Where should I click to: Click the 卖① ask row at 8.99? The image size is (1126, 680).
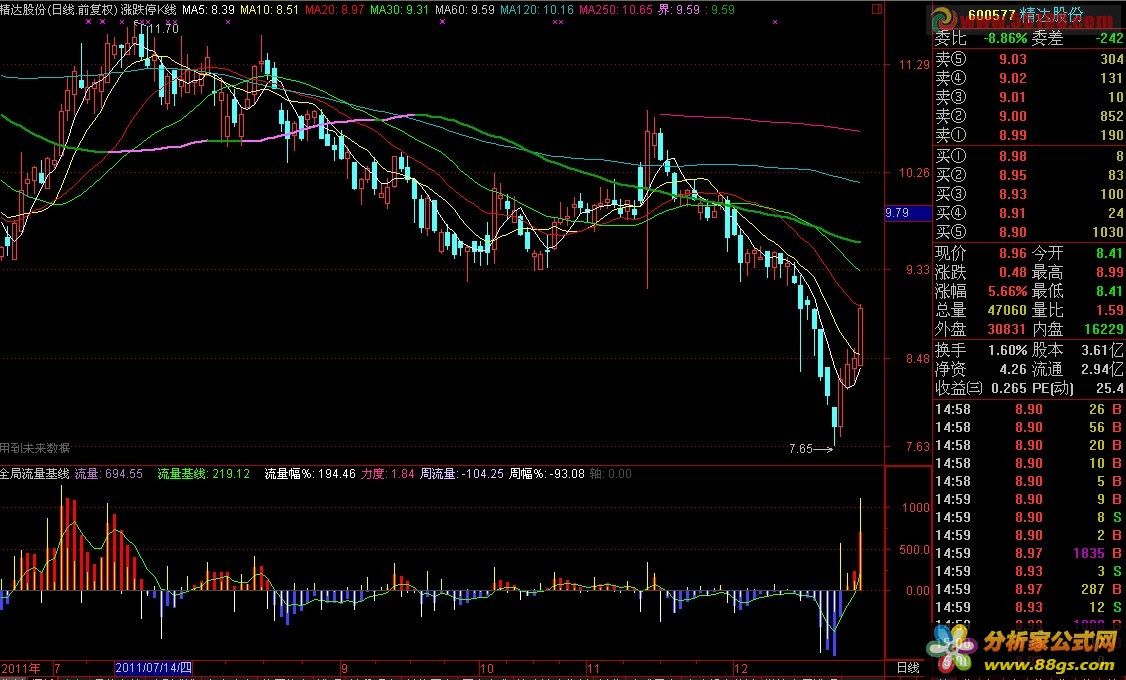pyautogui.click(x=1029, y=135)
